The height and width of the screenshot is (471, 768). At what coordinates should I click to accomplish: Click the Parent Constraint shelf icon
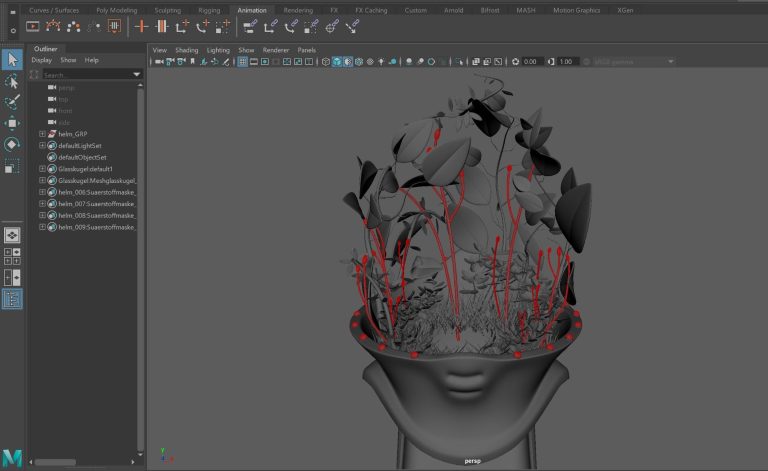click(x=250, y=26)
